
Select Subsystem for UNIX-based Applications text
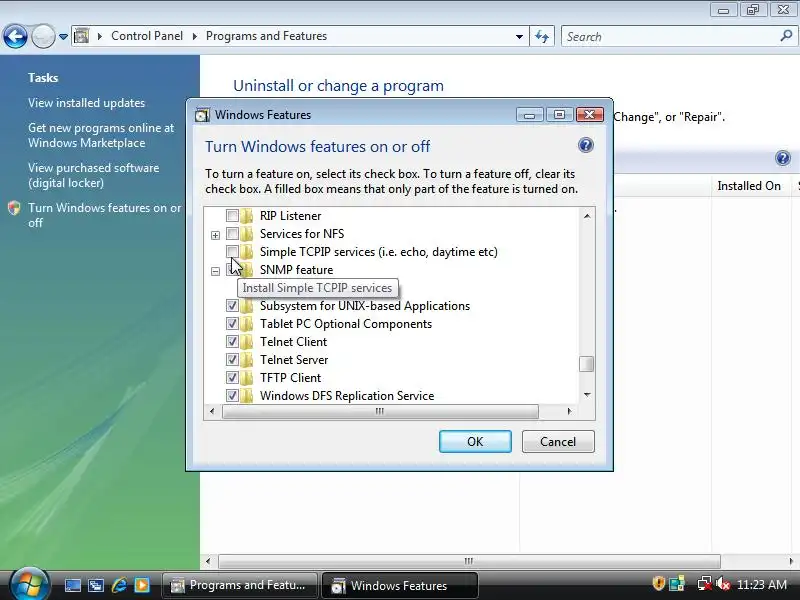click(x=365, y=306)
